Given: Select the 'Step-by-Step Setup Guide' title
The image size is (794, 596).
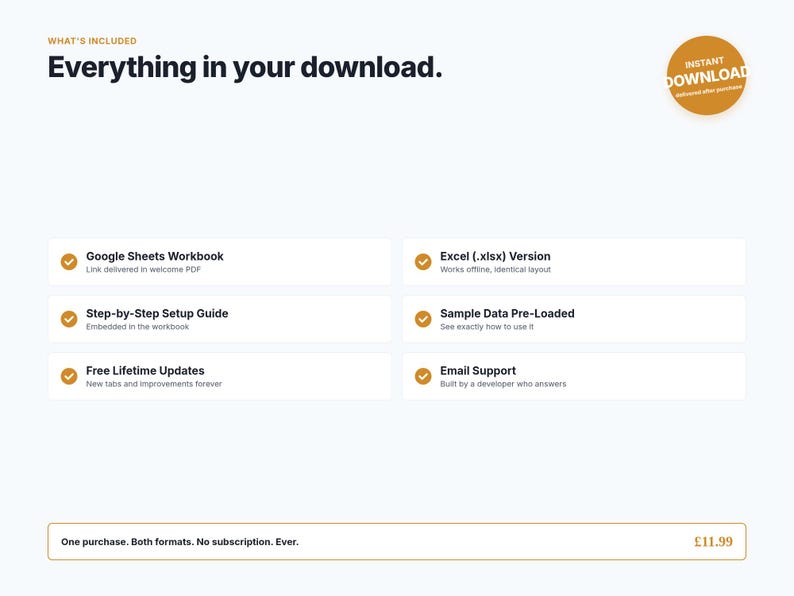Looking at the screenshot, I should pos(157,313).
